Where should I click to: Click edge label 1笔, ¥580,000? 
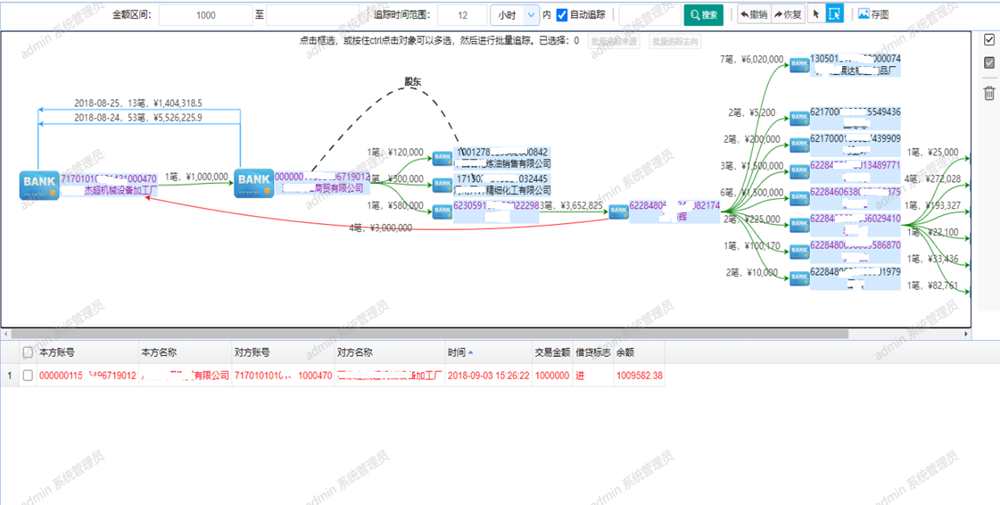pyautogui.click(x=395, y=205)
